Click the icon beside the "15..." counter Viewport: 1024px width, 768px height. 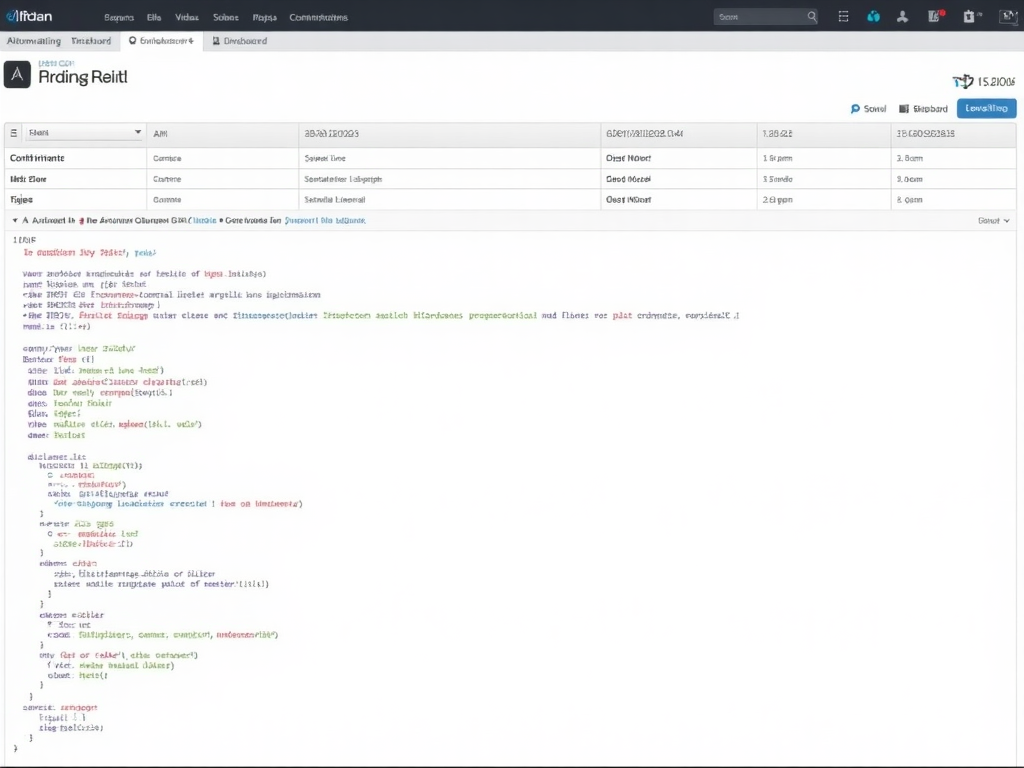pos(963,82)
